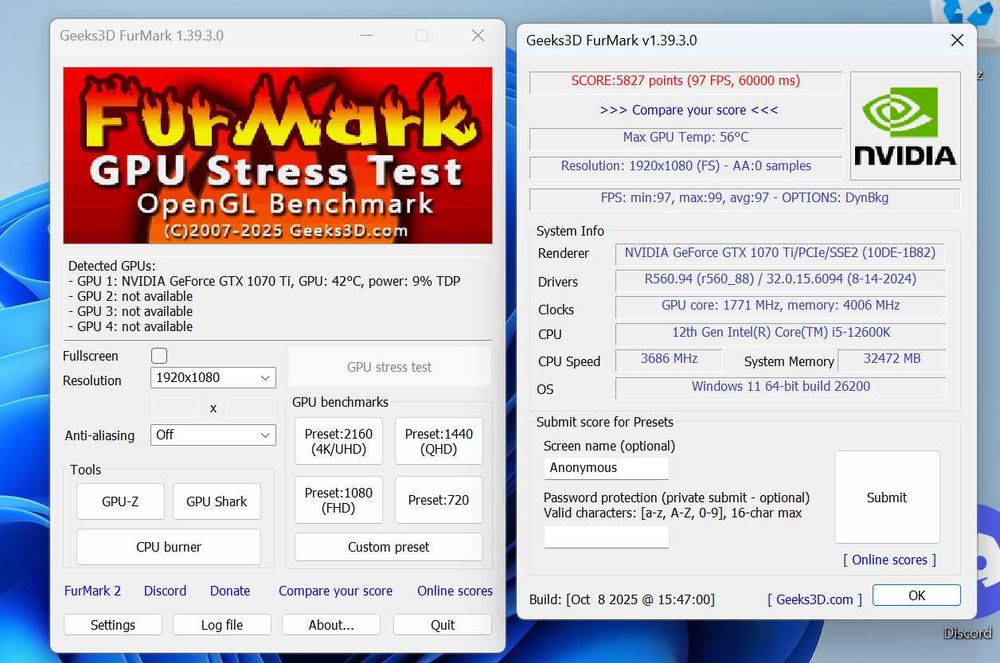Click the Drivers R560.94 field

tap(780, 279)
